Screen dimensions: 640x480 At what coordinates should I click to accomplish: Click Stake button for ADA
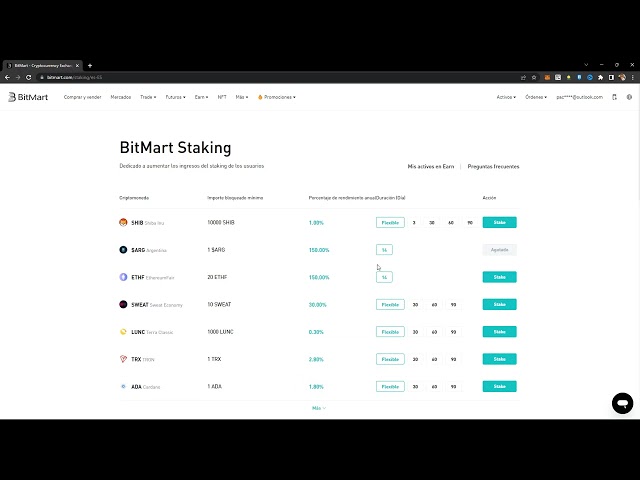500,387
